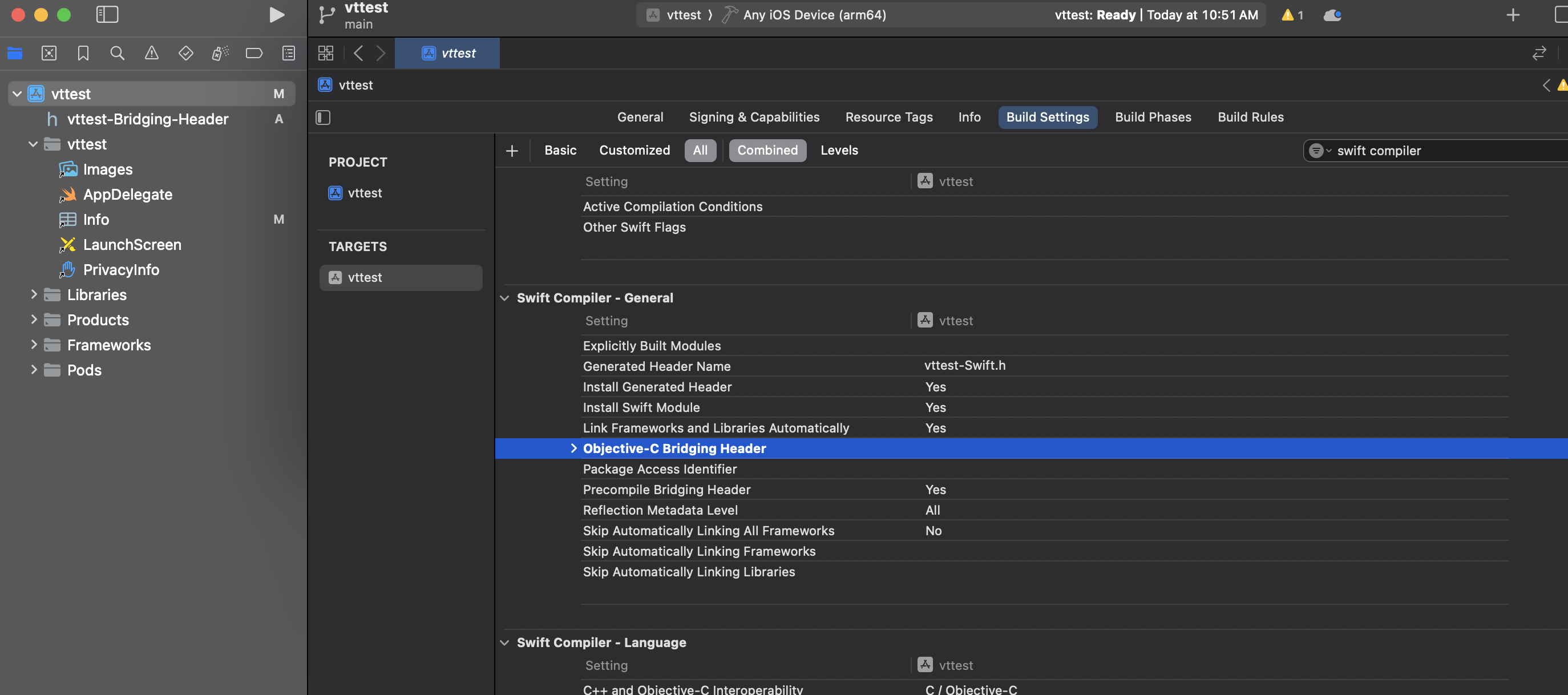
Task: Expand the Libraries folder
Action: (34, 294)
